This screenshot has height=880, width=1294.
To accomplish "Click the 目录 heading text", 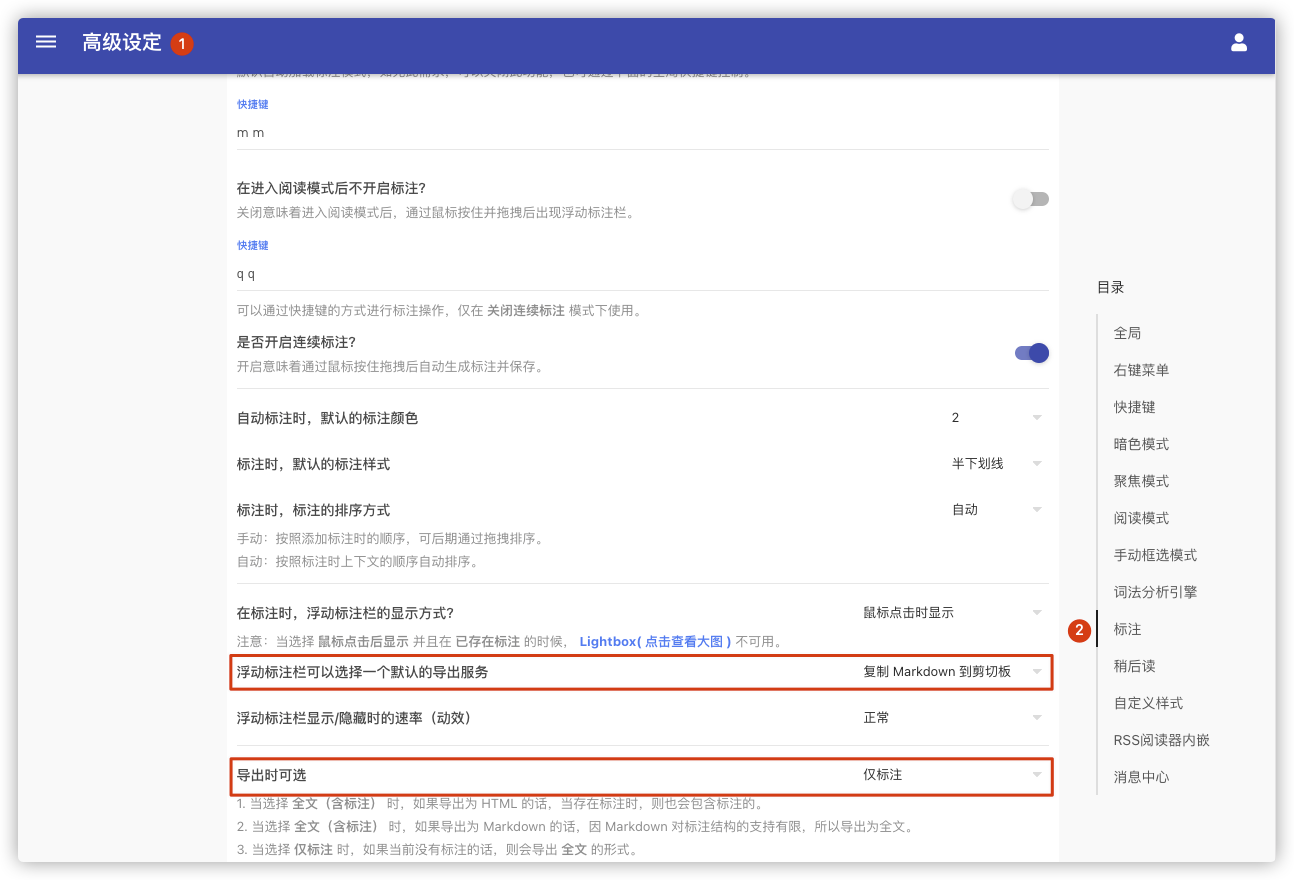I will click(1110, 287).
